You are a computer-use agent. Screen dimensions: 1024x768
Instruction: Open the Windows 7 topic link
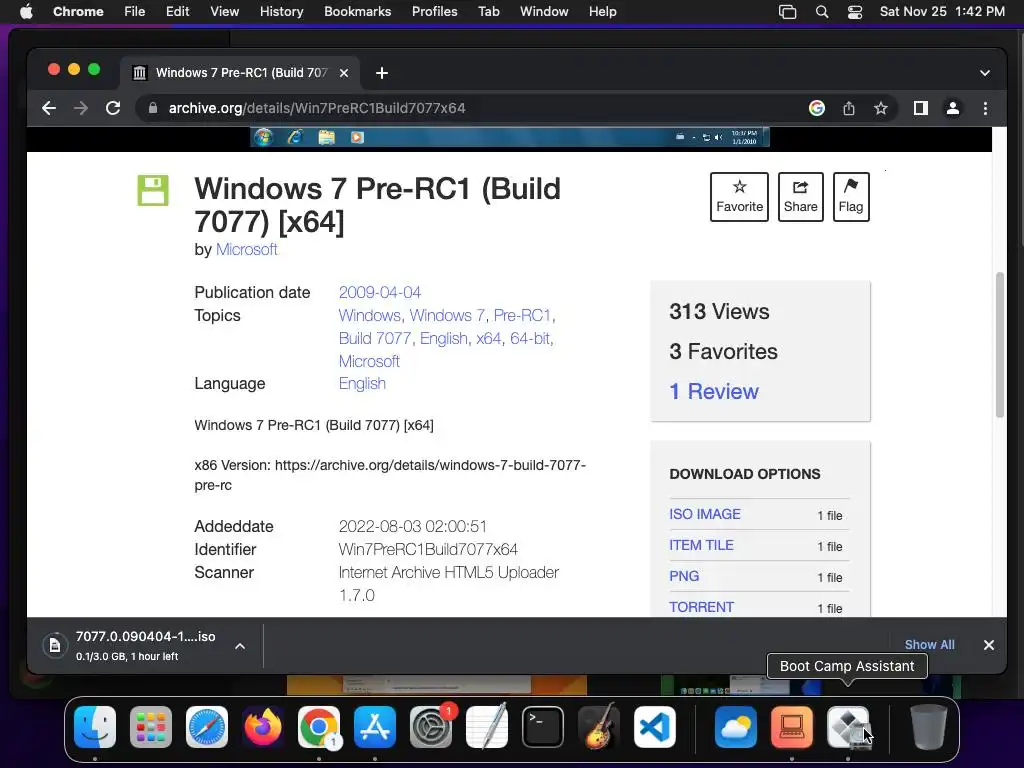click(x=447, y=315)
